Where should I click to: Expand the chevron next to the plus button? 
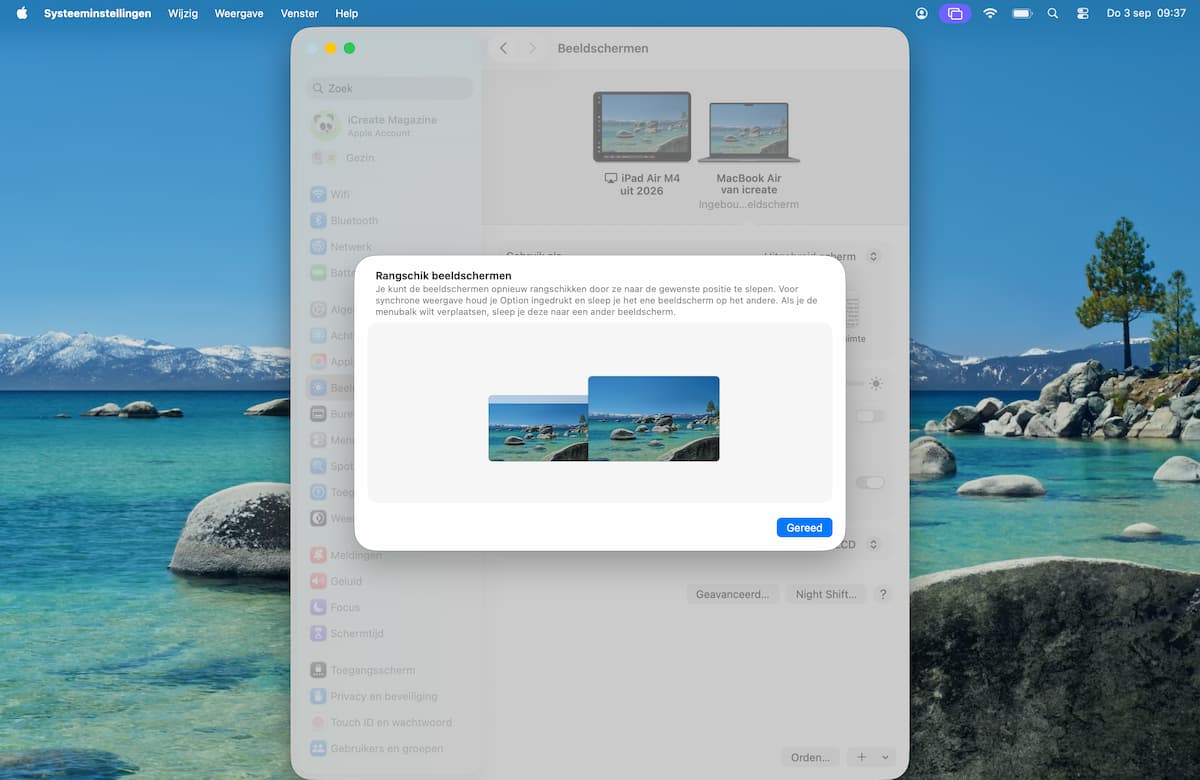click(885, 757)
